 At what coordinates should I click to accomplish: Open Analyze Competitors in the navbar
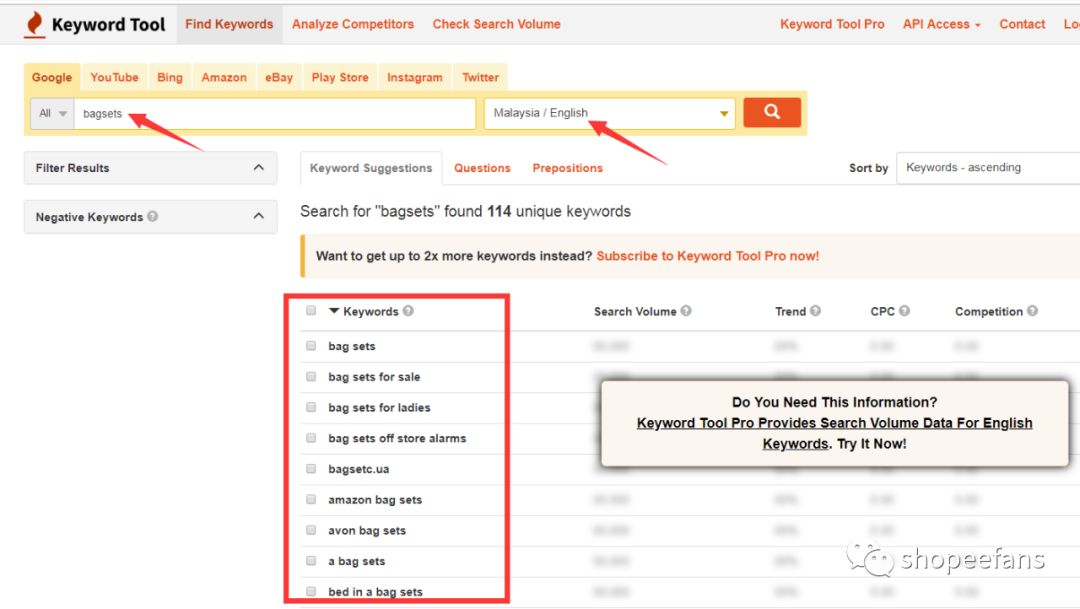click(x=353, y=24)
